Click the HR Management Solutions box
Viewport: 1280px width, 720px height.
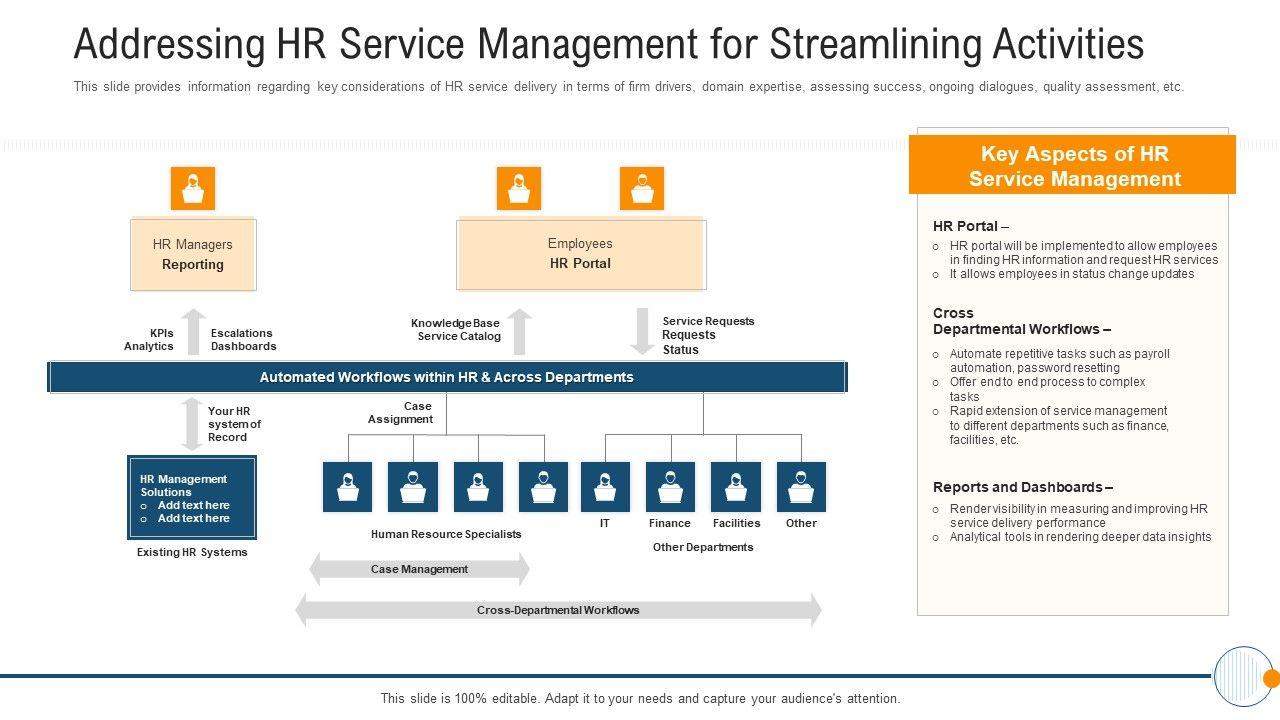193,498
